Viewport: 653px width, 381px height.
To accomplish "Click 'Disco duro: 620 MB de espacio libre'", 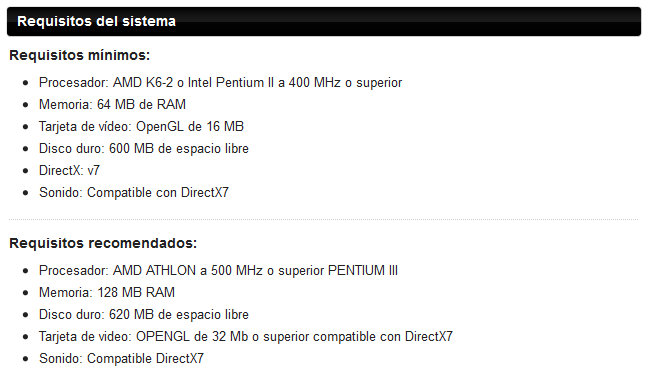I will [x=144, y=314].
